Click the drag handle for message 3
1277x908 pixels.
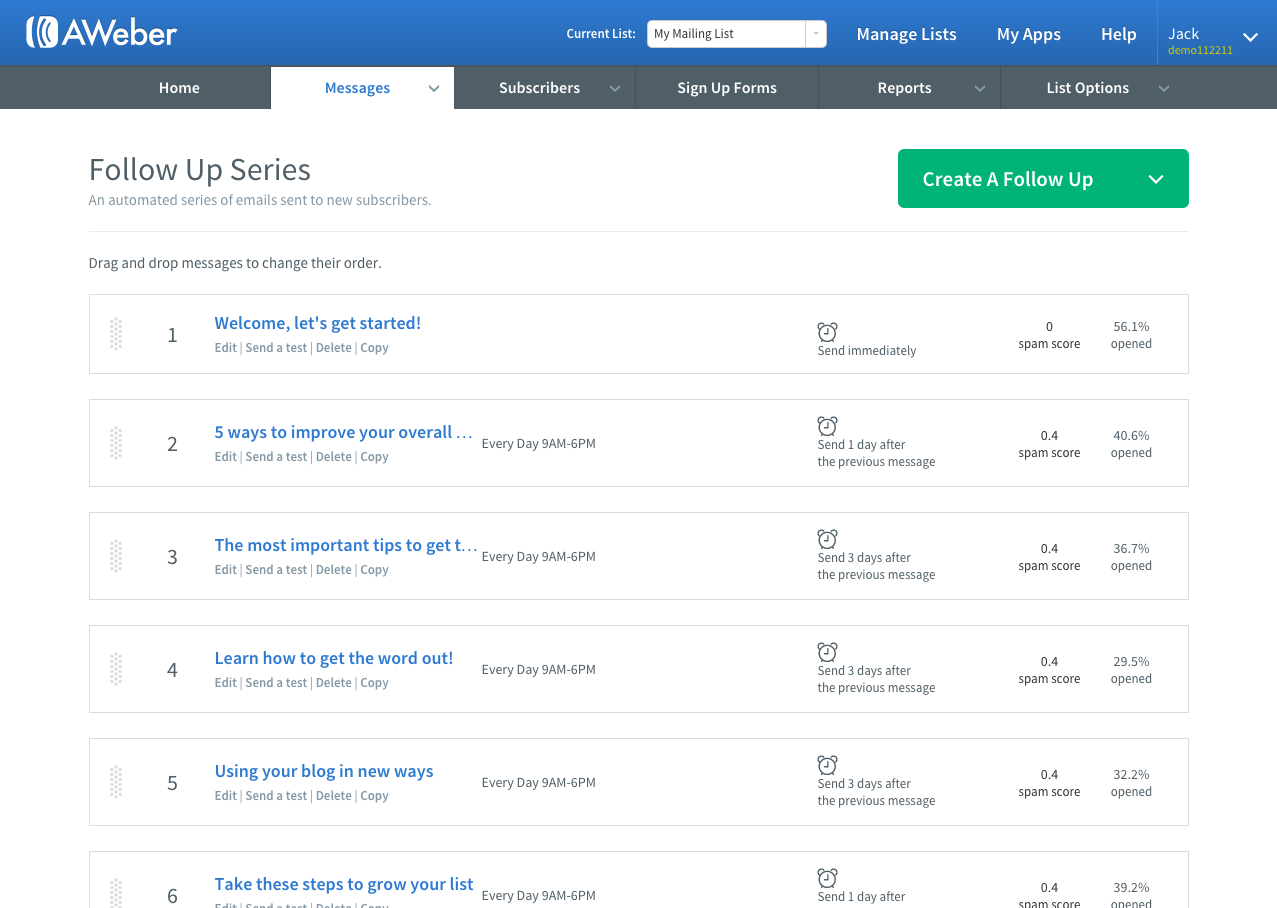(116, 556)
